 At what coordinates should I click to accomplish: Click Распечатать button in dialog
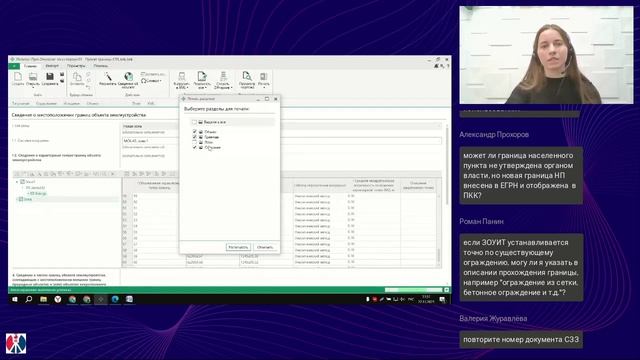pos(238,247)
